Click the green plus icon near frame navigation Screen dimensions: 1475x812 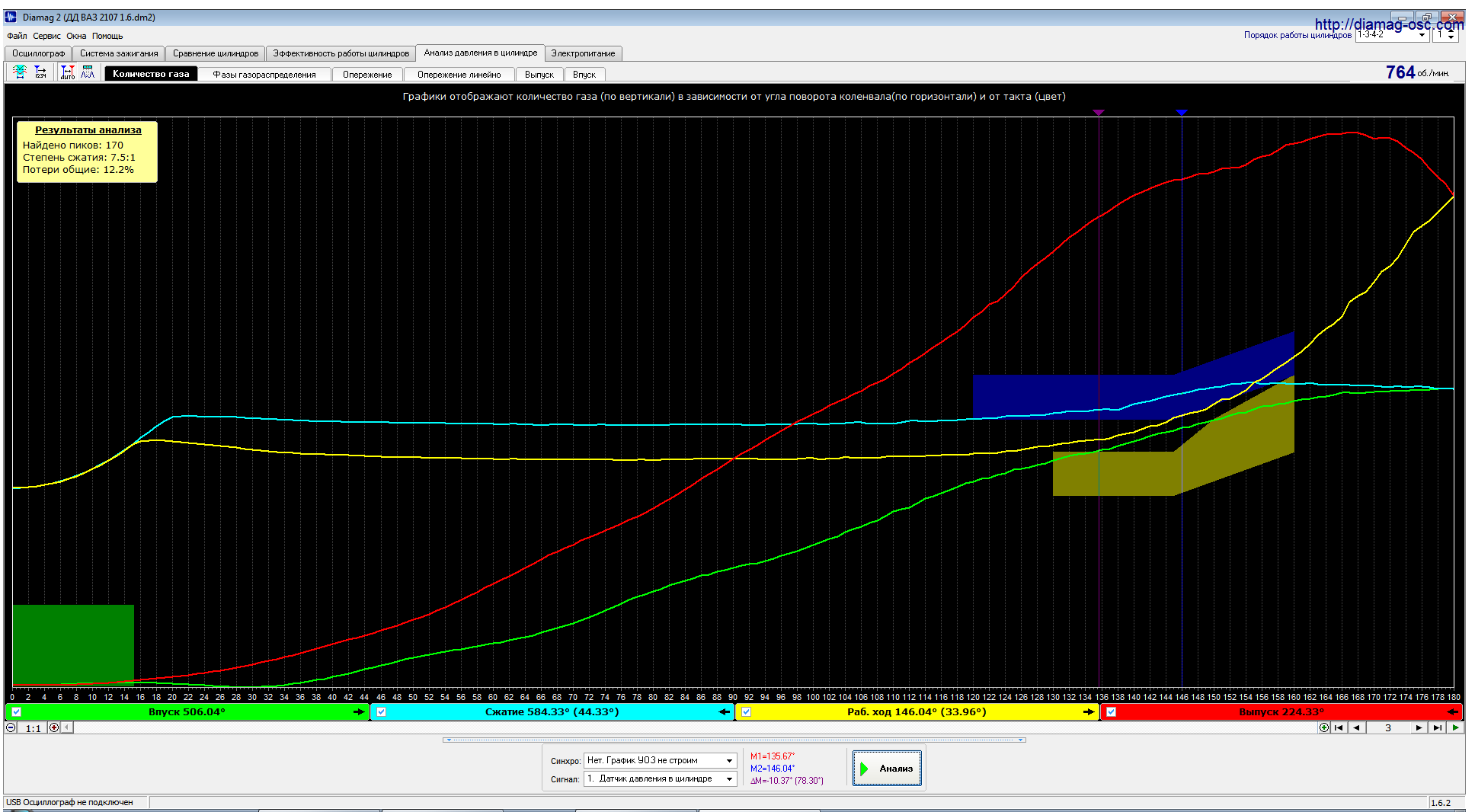coord(1324,727)
